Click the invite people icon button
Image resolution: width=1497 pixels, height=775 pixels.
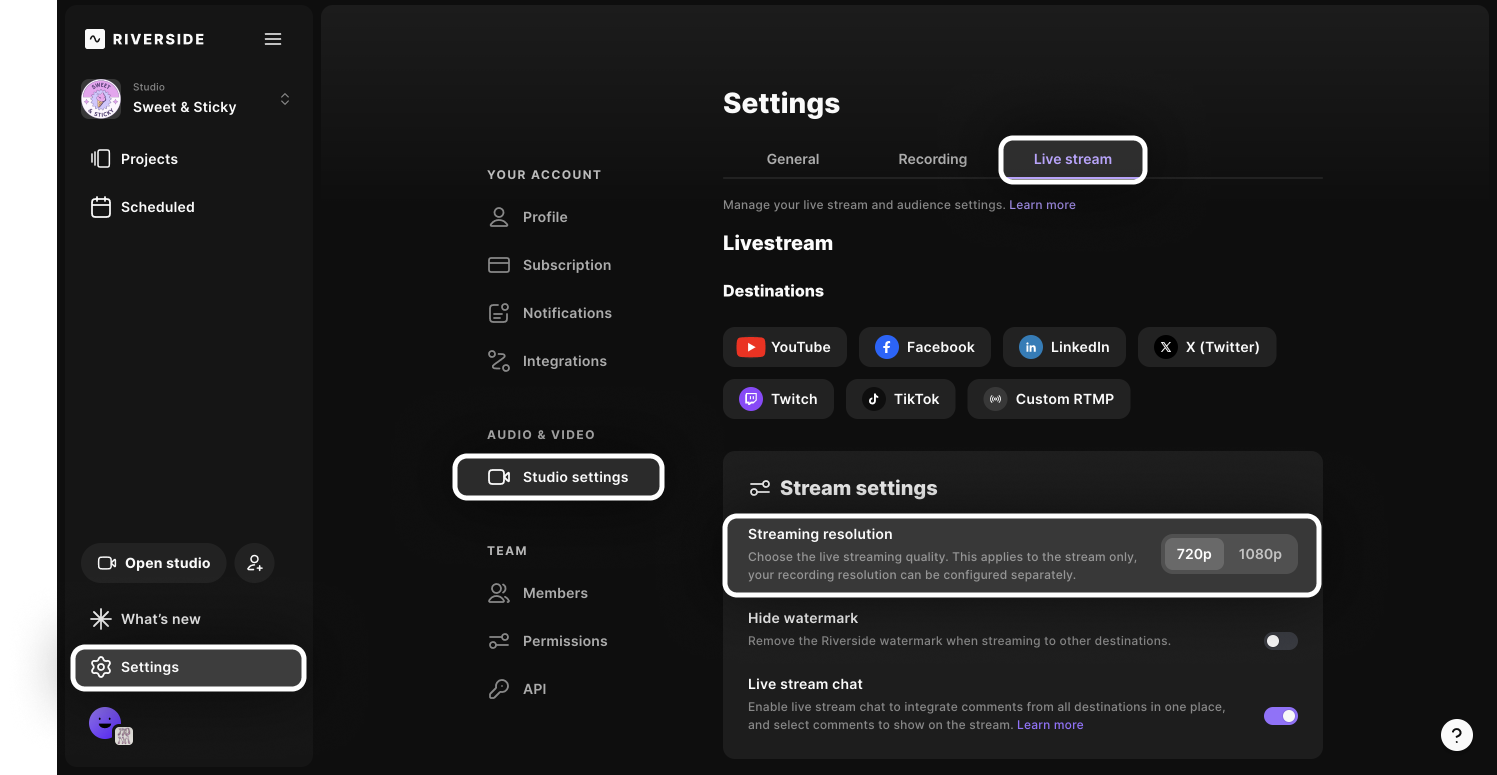(x=254, y=563)
